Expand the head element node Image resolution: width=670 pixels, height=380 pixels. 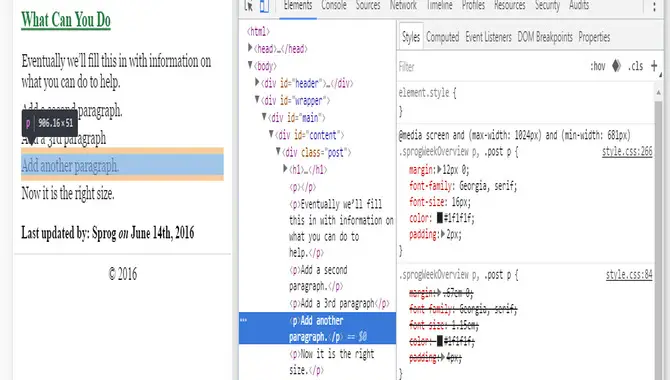(250, 48)
